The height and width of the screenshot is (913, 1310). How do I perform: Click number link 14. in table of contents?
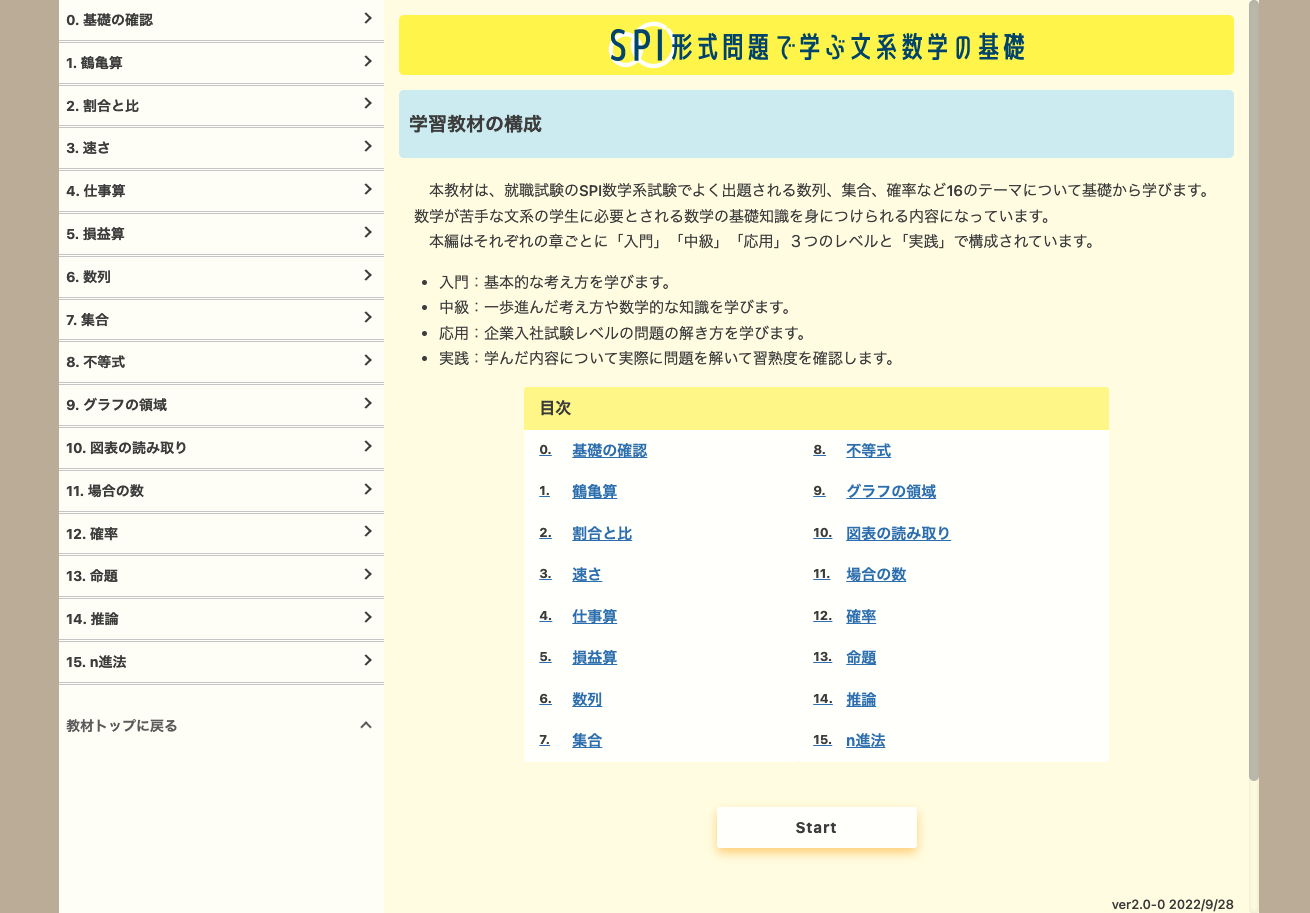tap(822, 699)
